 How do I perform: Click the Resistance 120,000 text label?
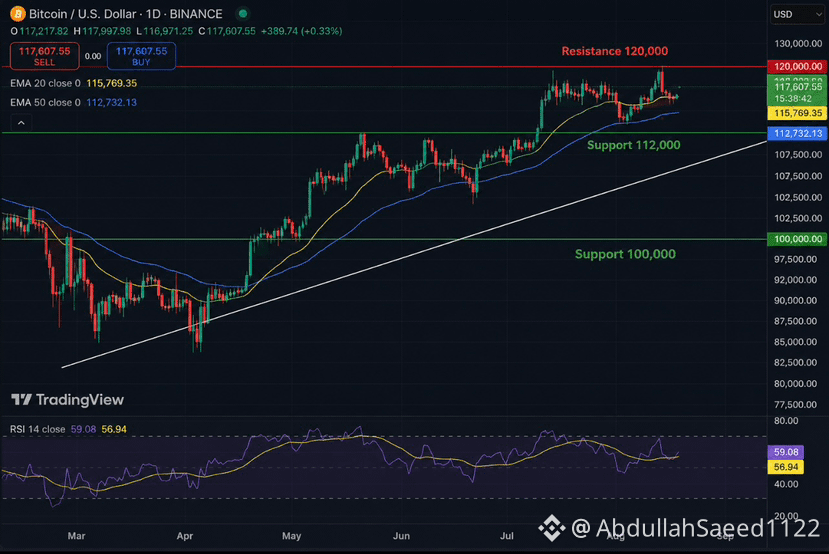pyautogui.click(x=614, y=51)
